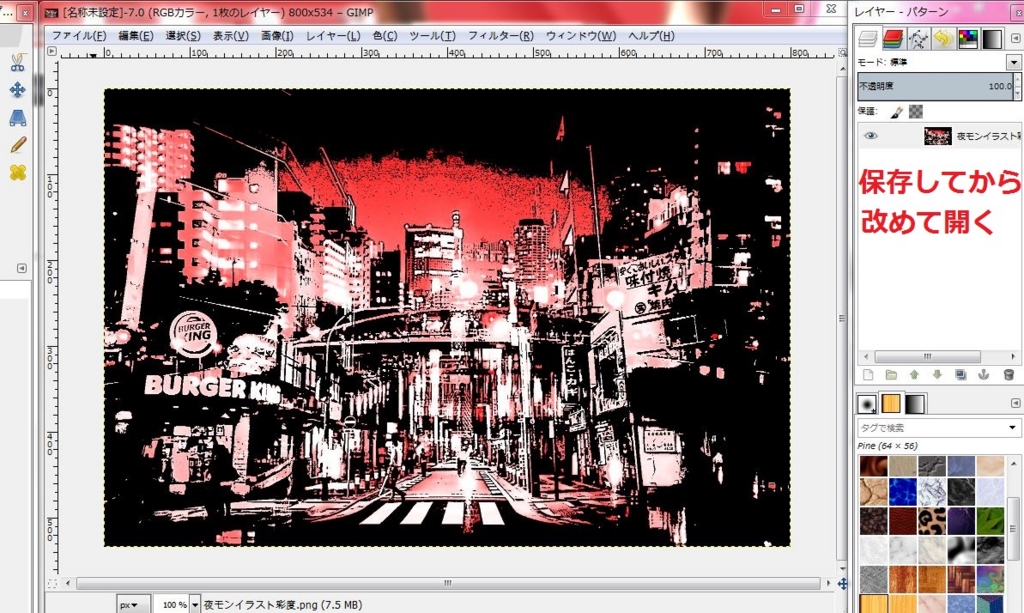1024x613 pixels.
Task: Decrease opacity with the down stepper arrow
Action: (1017, 93)
